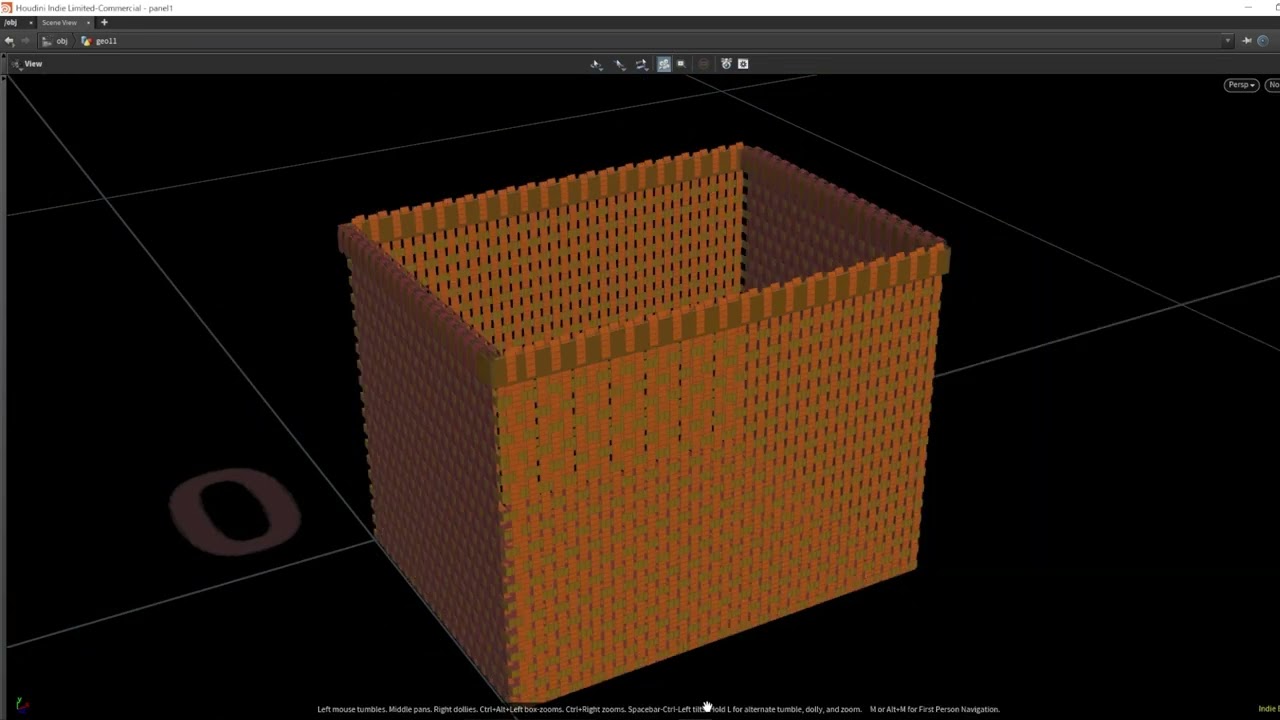The height and width of the screenshot is (720, 1280).
Task: Click the forward navigation arrow
Action: [x=25, y=41]
